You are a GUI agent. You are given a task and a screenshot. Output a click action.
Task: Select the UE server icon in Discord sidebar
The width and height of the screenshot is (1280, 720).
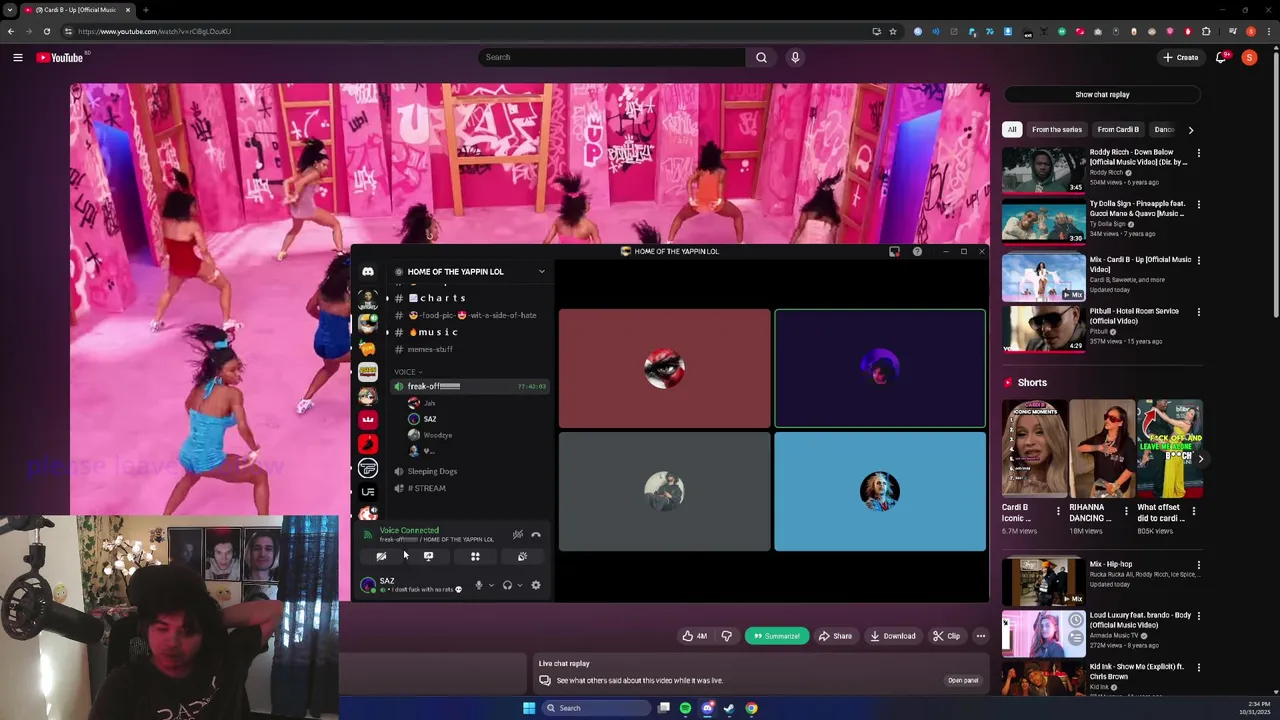click(368, 492)
